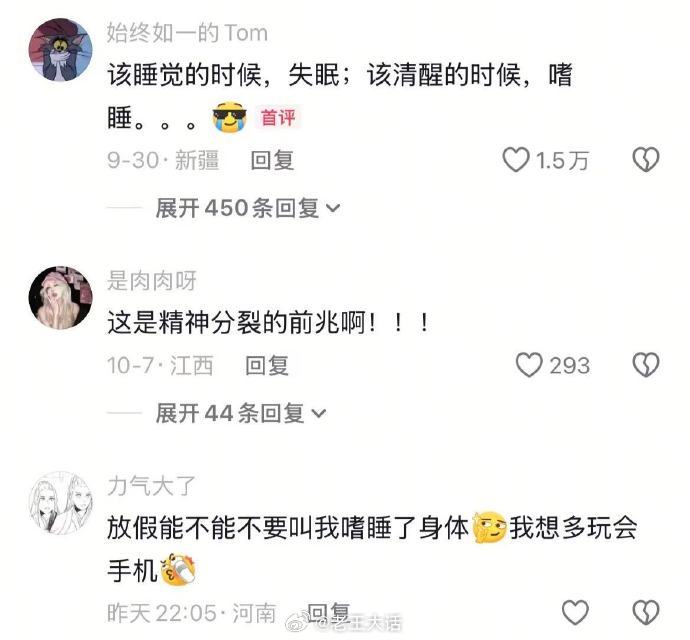Viewport: 690px width, 640px height.
Task: Open 力气大了's sketch avatar
Action: coord(61,503)
